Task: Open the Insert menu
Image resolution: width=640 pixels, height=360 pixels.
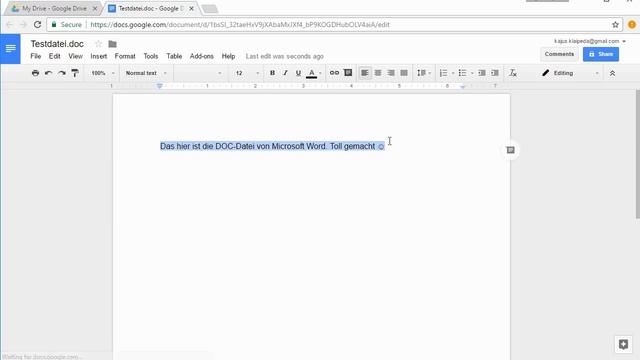Action: tap(99, 56)
